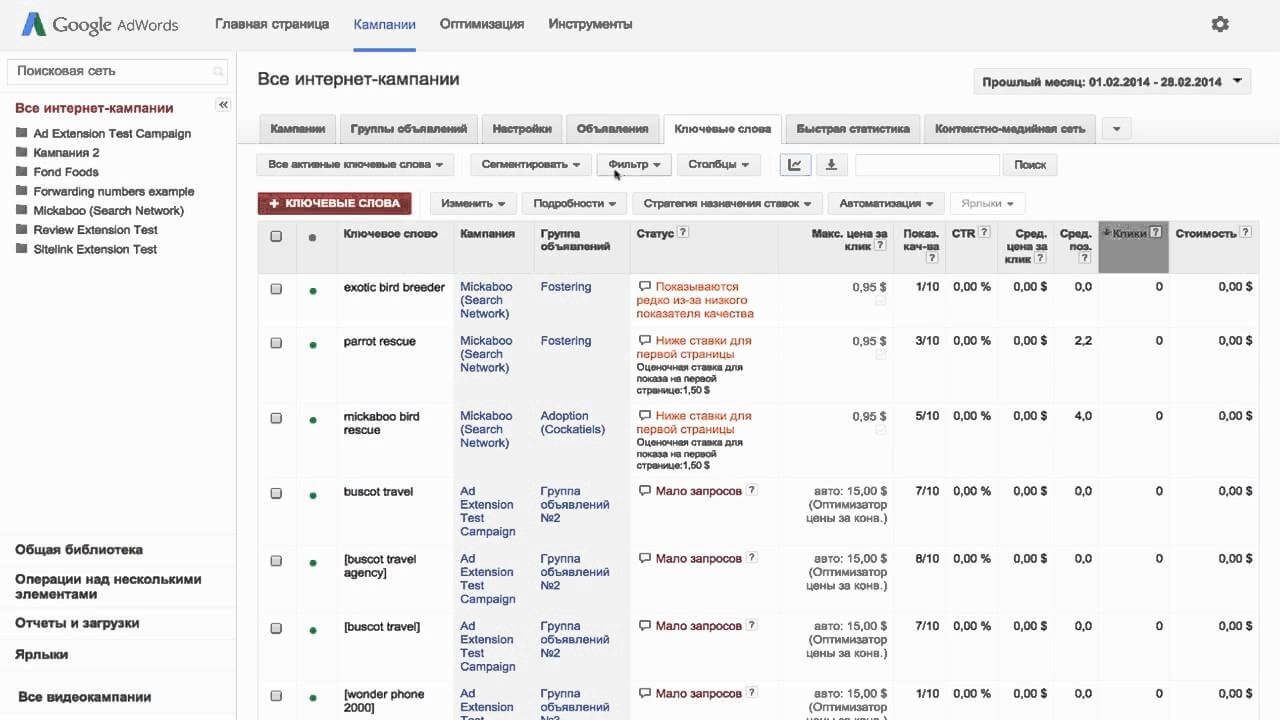
Task: Switch to Группы объявлений tab
Action: pos(409,129)
